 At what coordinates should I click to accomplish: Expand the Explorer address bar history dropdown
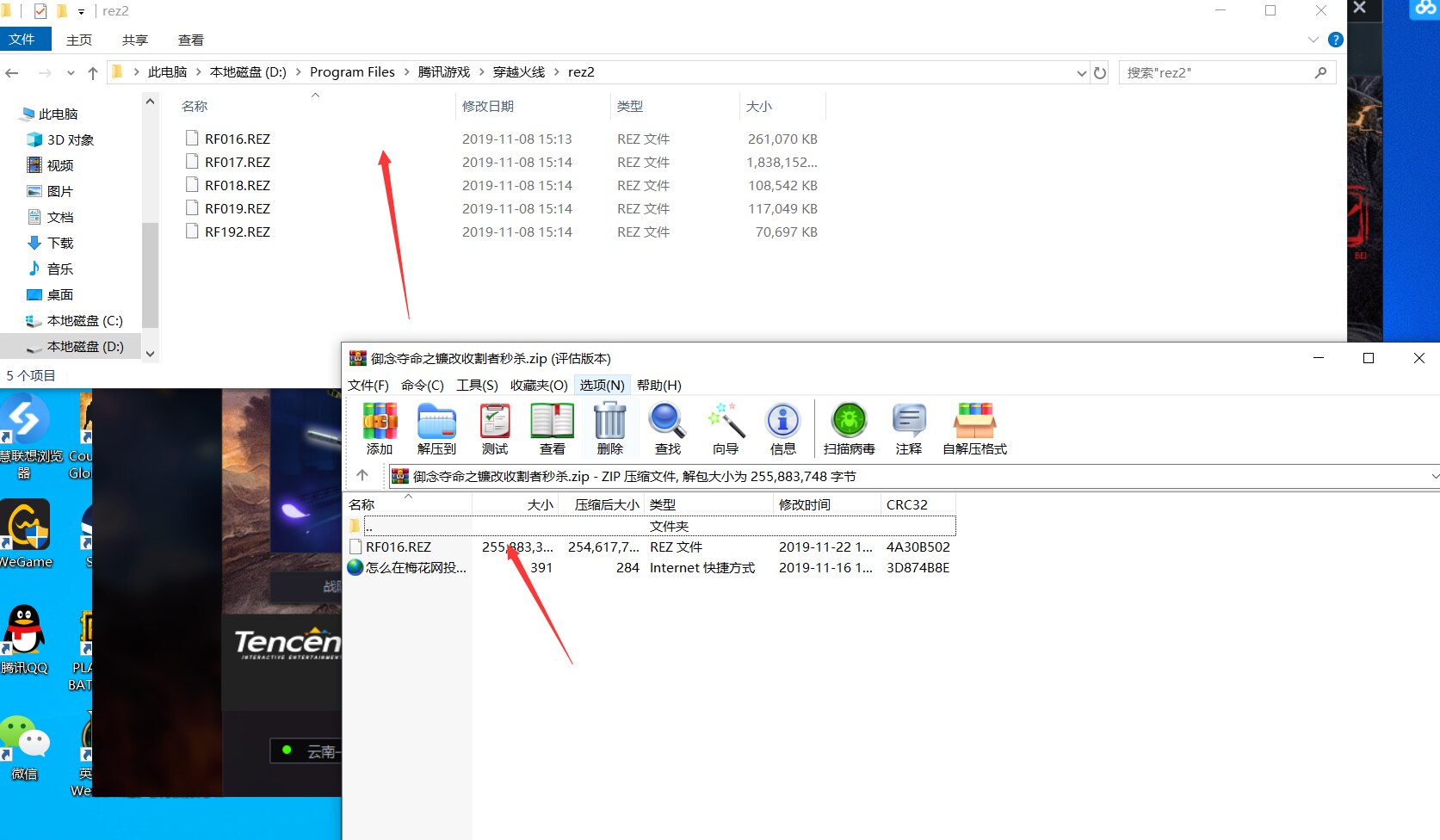coord(1082,73)
